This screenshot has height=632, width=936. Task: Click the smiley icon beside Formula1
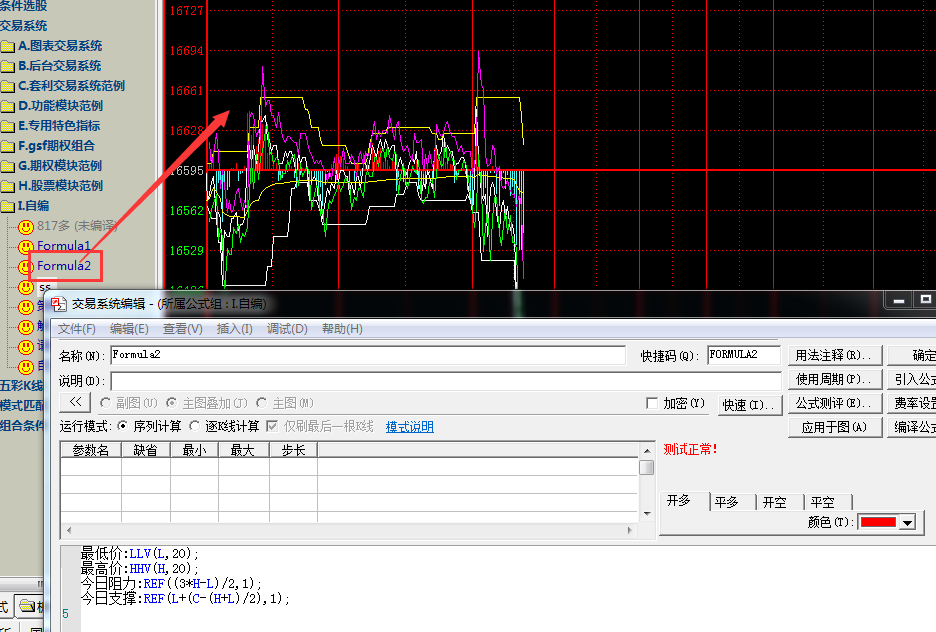tap(26, 246)
